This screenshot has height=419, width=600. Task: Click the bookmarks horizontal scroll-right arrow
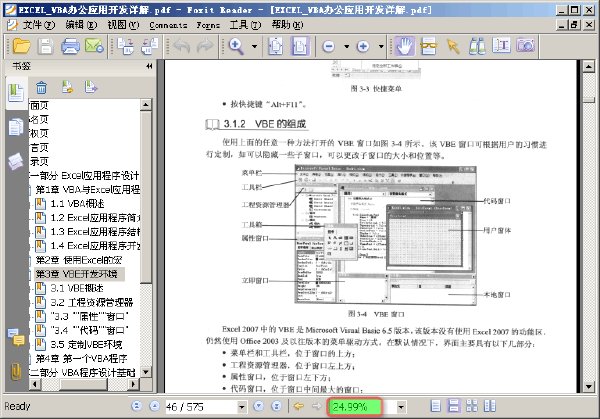click(133, 384)
